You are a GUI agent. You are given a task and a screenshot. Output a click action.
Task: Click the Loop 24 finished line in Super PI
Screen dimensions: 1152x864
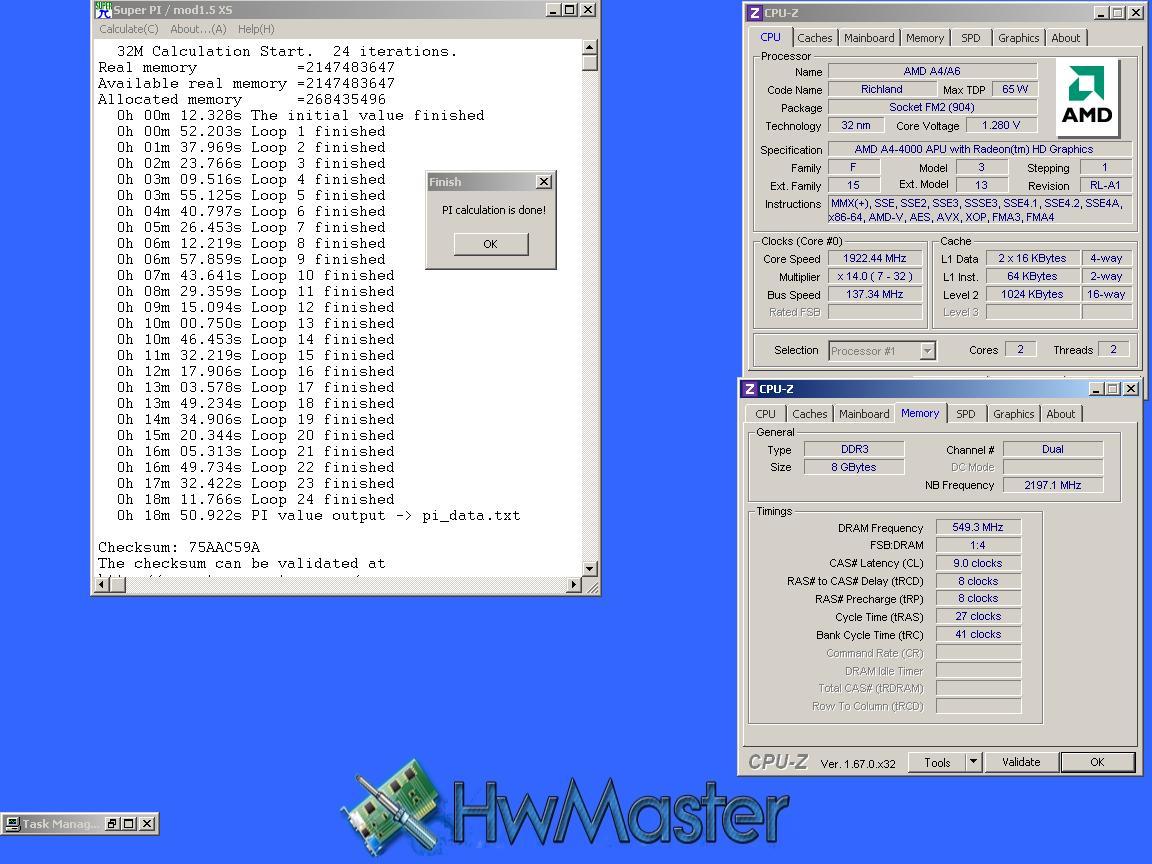coord(256,500)
